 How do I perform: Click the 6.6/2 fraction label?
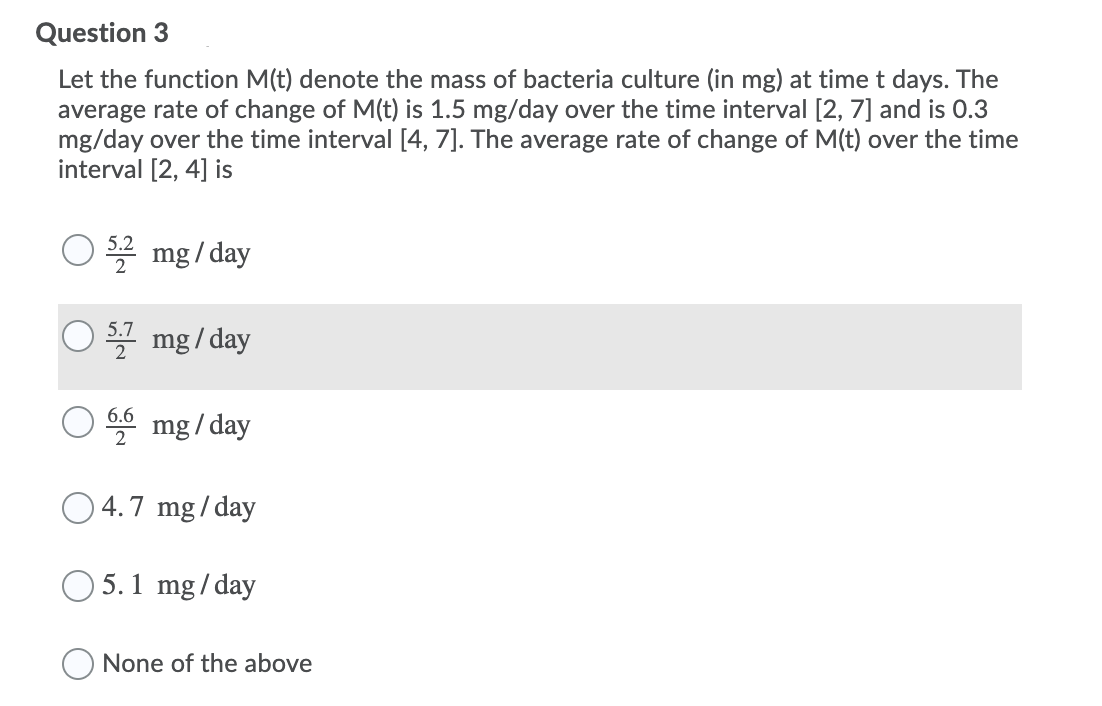tap(120, 424)
